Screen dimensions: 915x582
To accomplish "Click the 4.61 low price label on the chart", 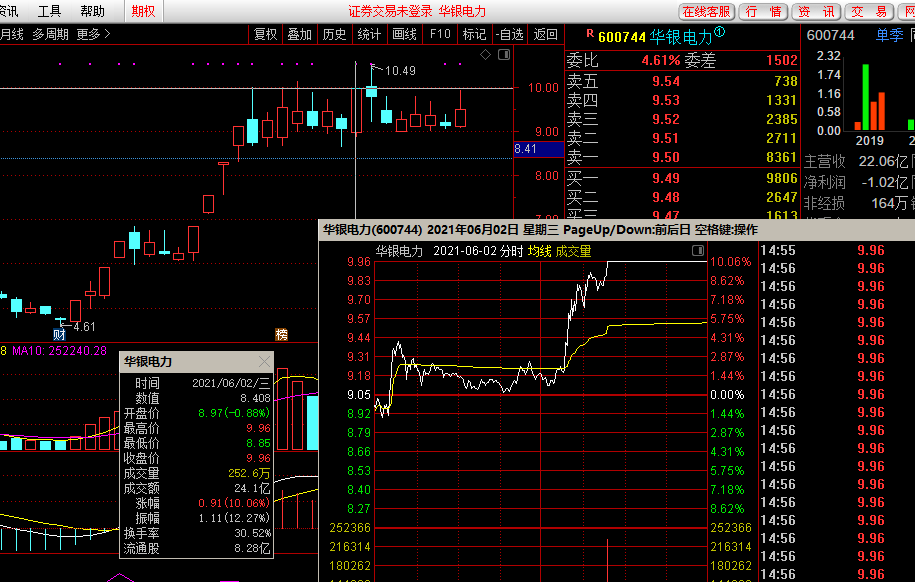I will pyautogui.click(x=84, y=327).
